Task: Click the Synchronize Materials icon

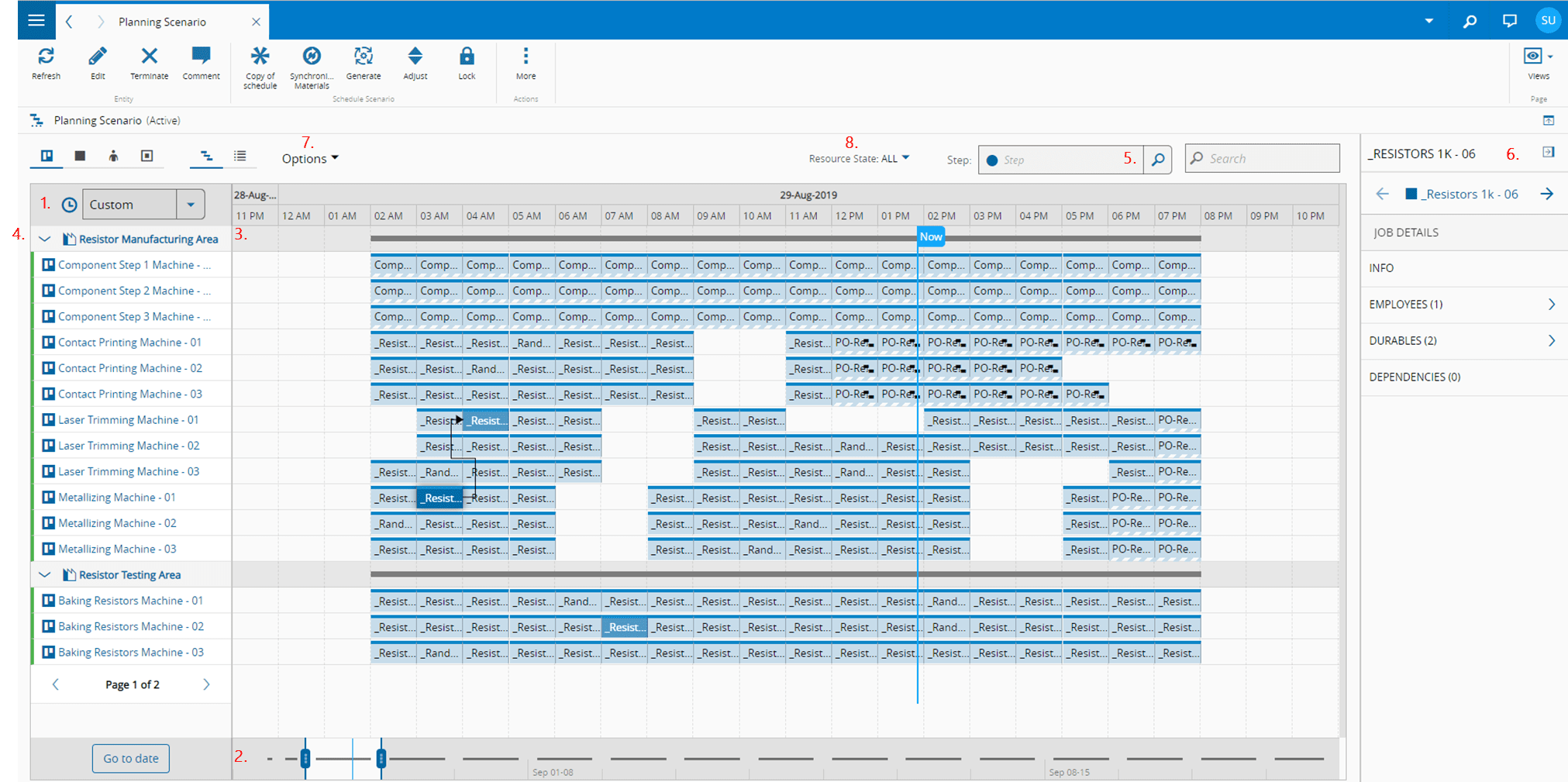Action: [x=312, y=57]
